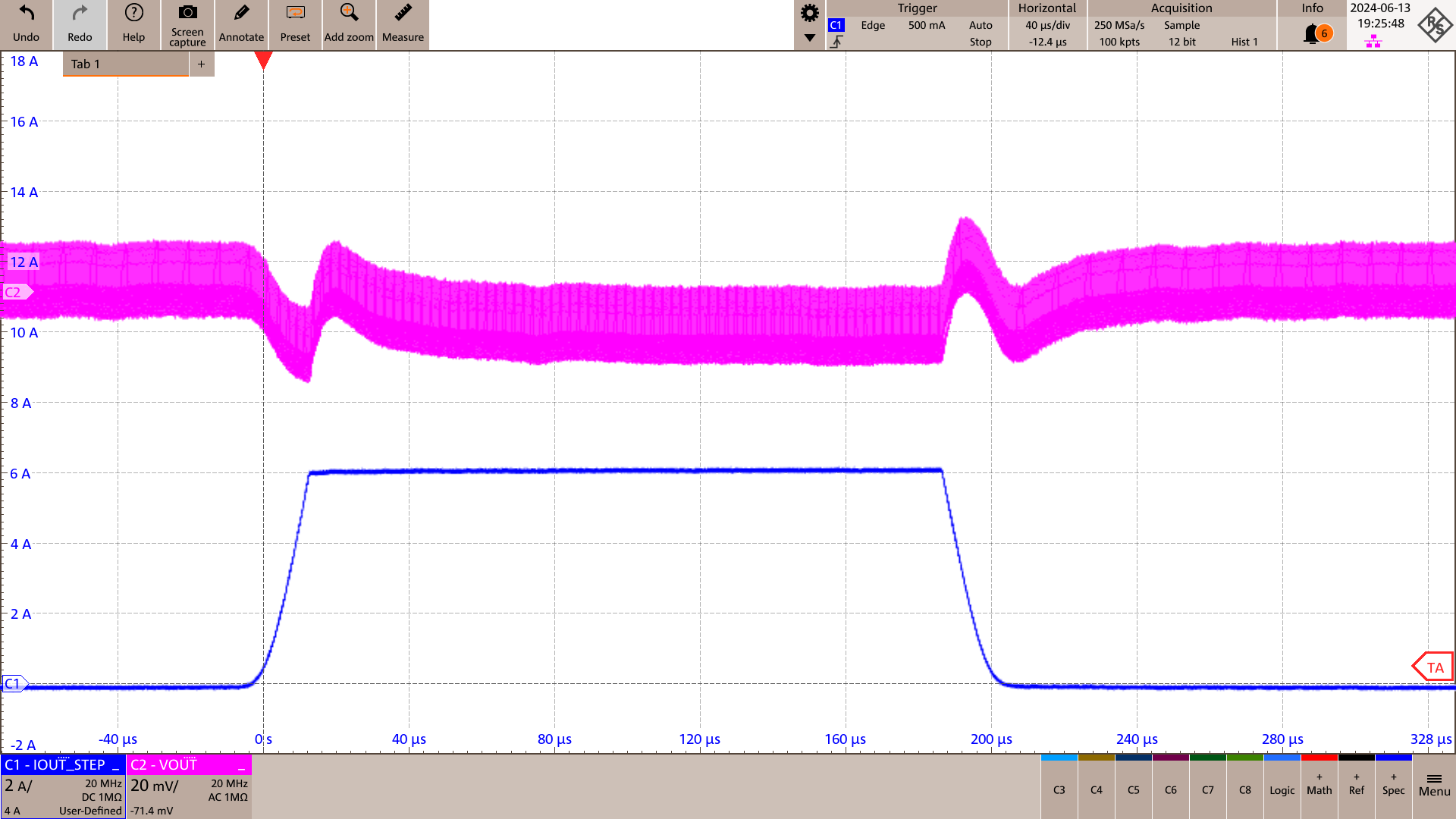Open the Menu in the bottom corner

tap(1434, 789)
